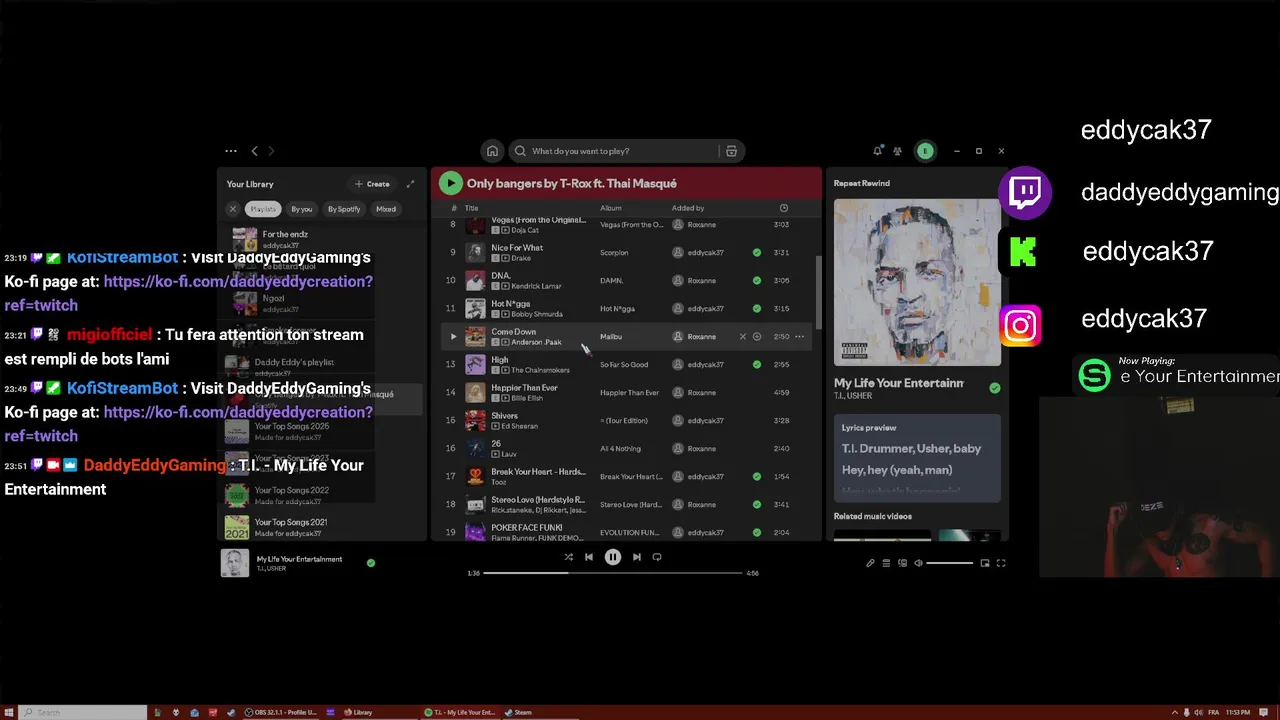Screen dimensions: 1280x720
Task: Open Your Top Songs 2021 playlist
Action: click(320, 527)
